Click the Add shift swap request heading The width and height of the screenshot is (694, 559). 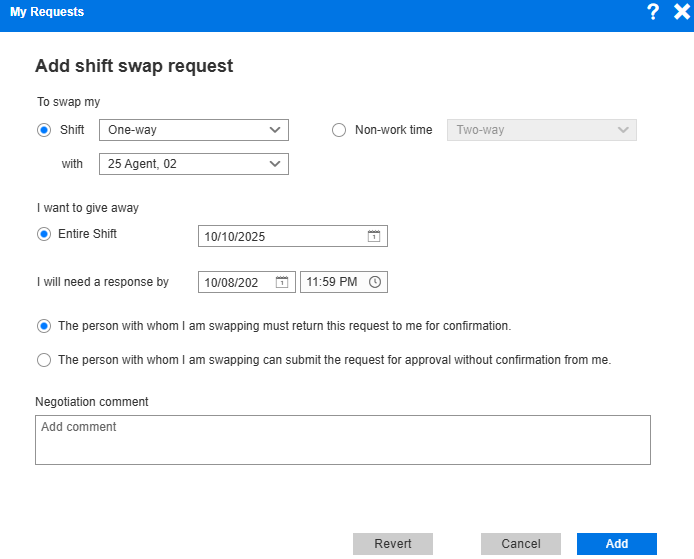[134, 66]
